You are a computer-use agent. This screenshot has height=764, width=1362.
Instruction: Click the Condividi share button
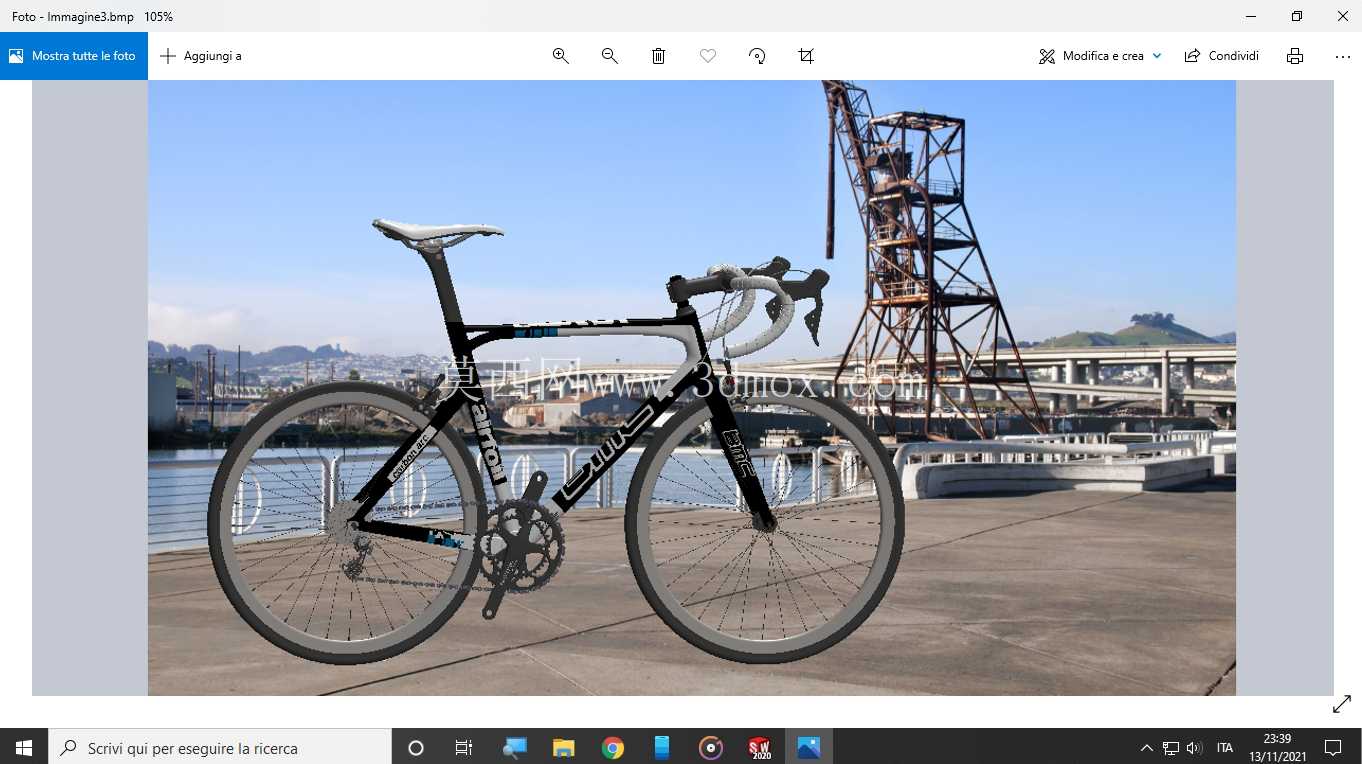[1222, 56]
